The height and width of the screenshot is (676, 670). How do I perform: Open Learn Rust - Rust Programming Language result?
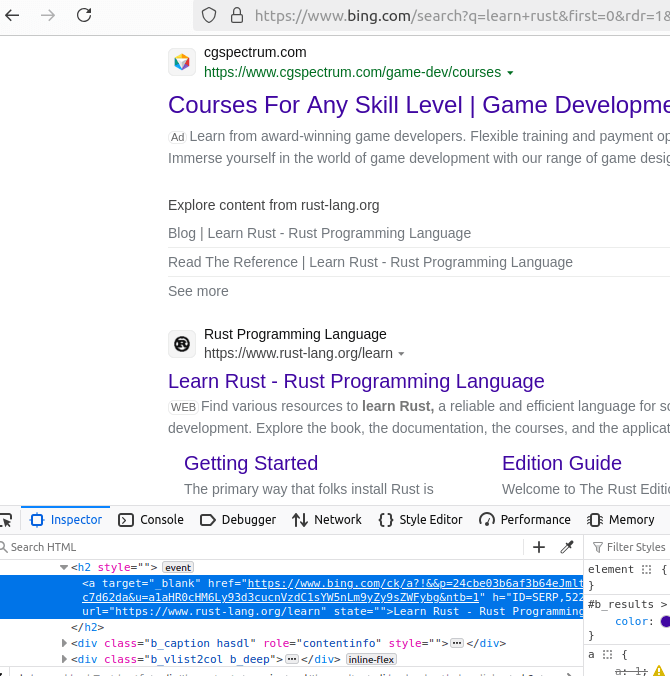(356, 381)
